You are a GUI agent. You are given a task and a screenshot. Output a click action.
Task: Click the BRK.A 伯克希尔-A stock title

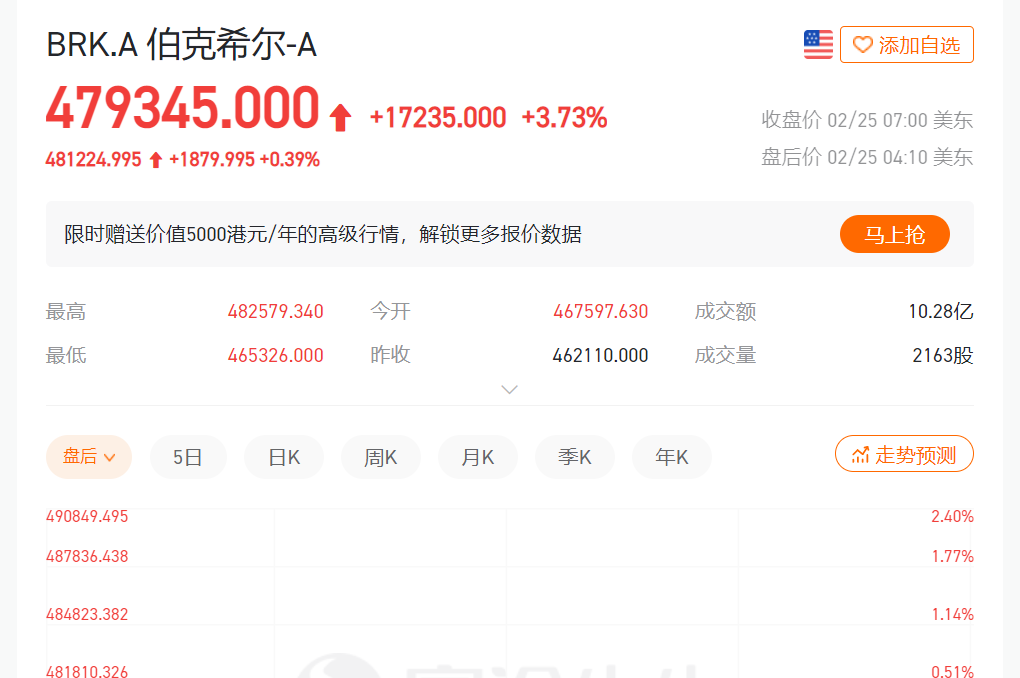click(x=181, y=45)
